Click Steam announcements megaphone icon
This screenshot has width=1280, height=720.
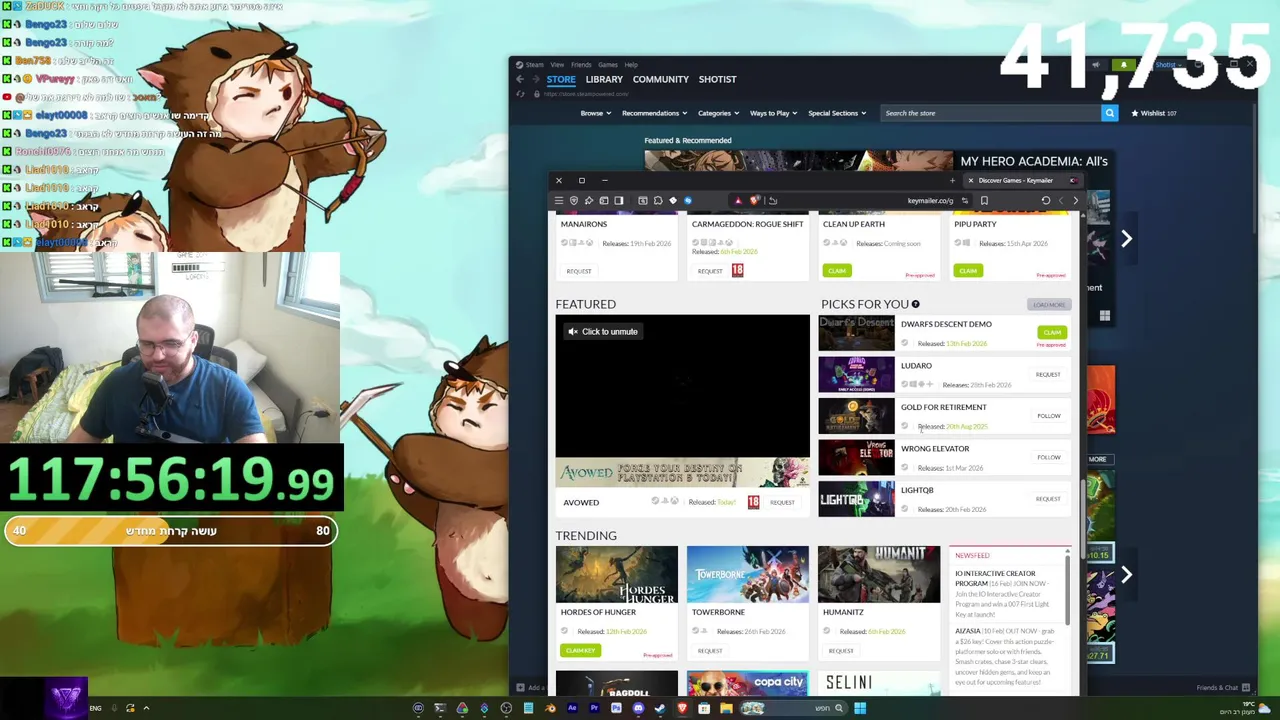pyautogui.click(x=1096, y=65)
